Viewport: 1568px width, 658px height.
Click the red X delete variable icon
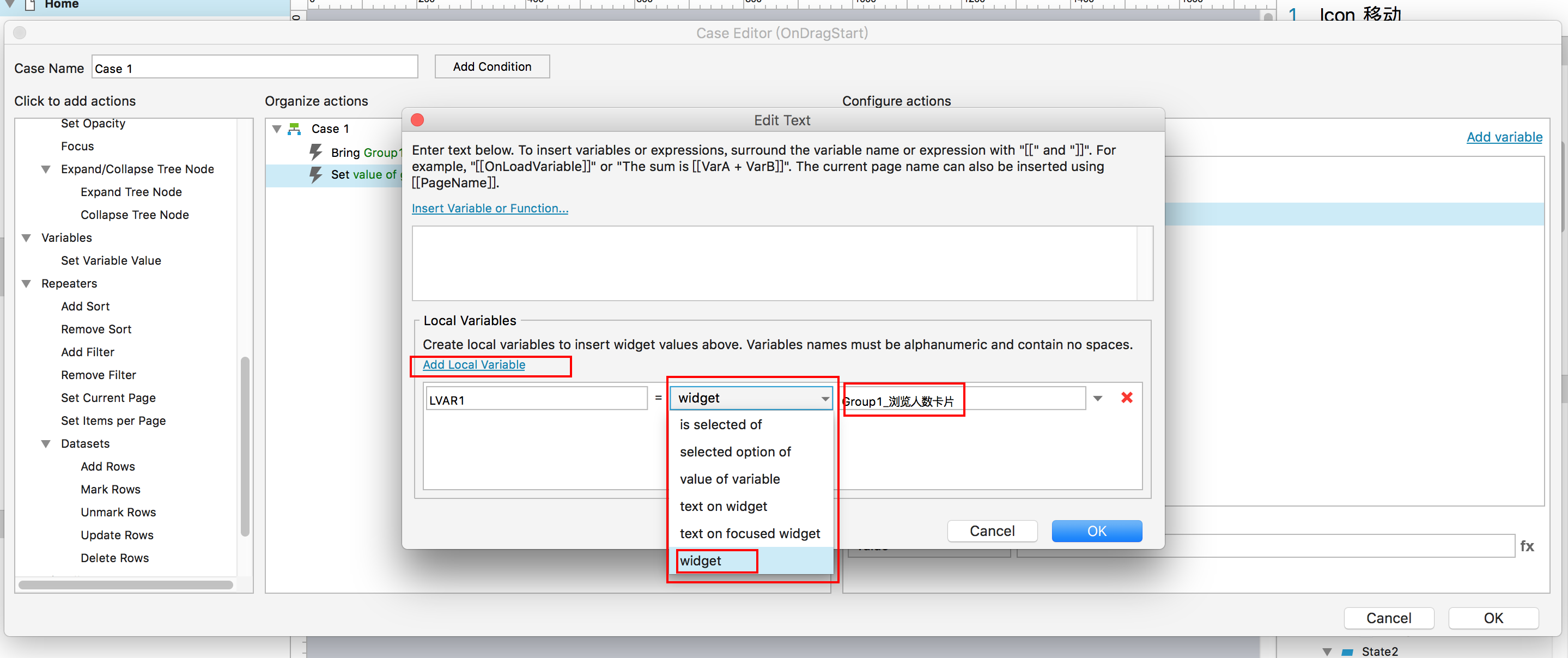(1127, 398)
